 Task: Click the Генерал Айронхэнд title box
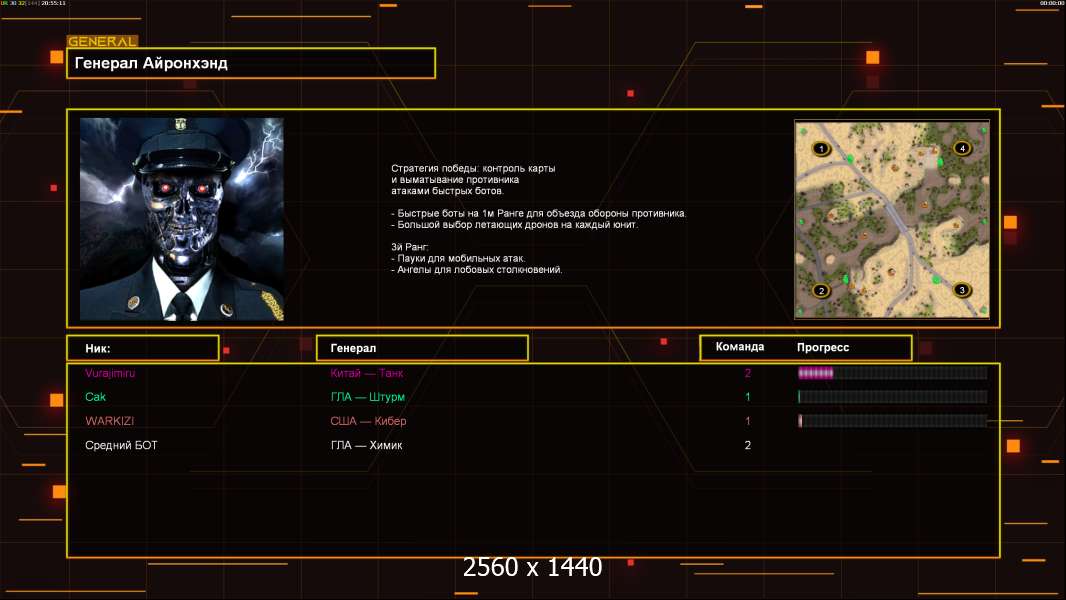click(251, 63)
